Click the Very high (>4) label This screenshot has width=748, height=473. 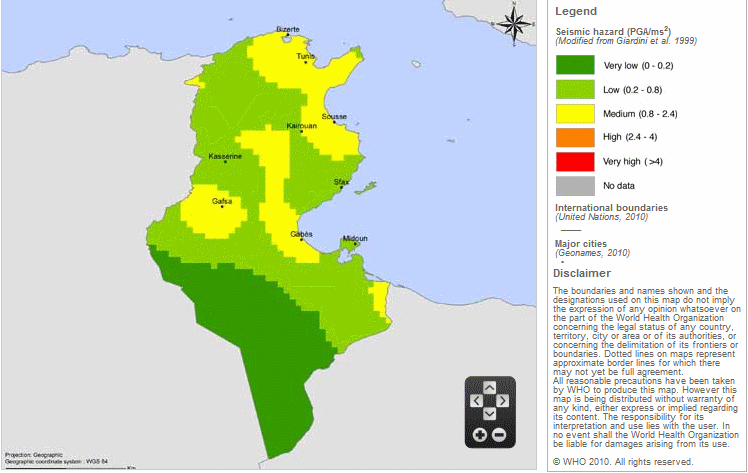click(633, 162)
